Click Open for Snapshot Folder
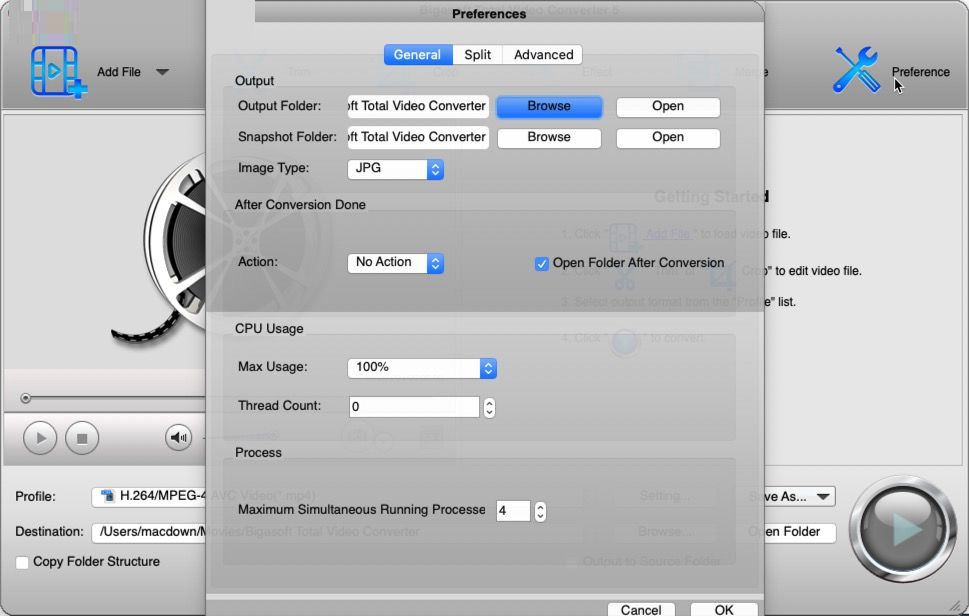Screen dimensions: 969x616 668,137
